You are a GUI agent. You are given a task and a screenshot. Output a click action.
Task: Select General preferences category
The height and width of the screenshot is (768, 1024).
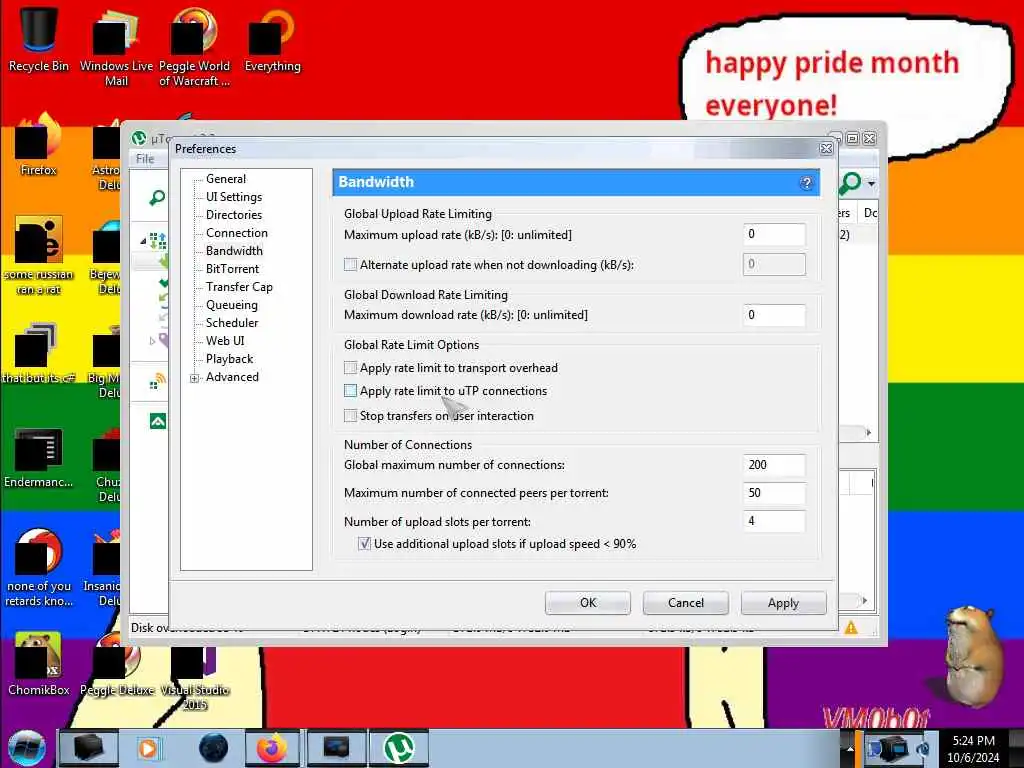[226, 179]
